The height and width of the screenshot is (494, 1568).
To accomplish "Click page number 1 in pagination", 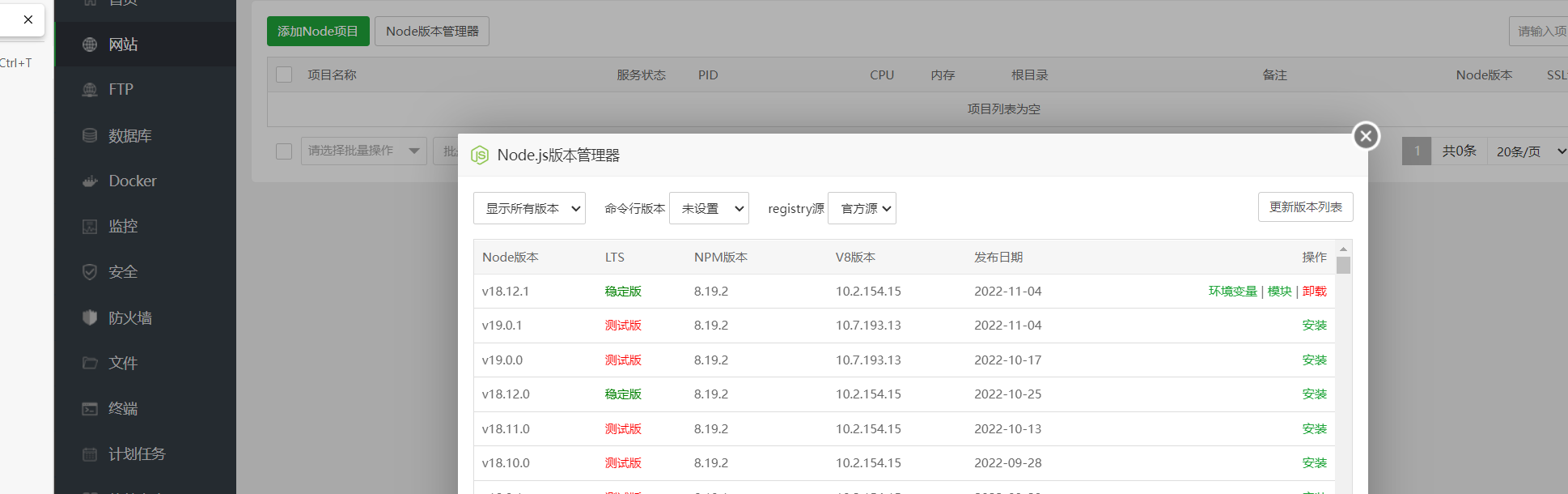I will tap(1417, 151).
